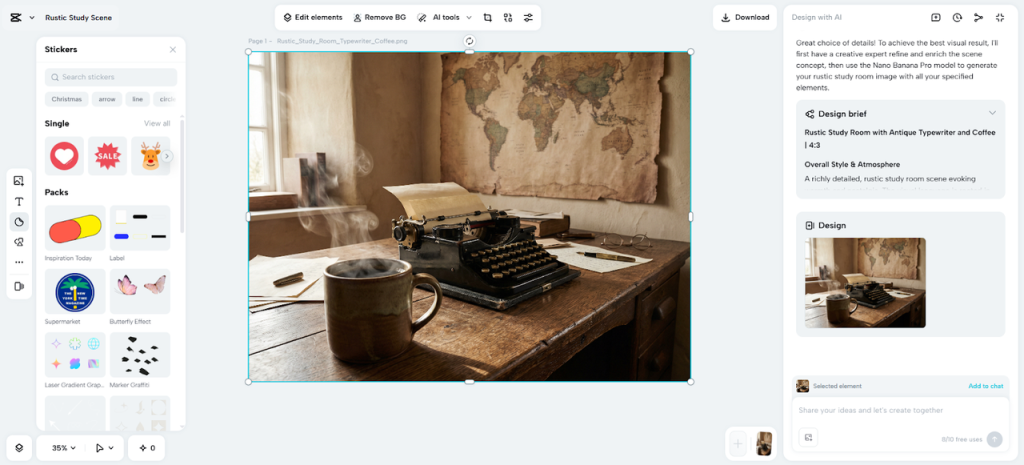The height and width of the screenshot is (465, 1024).
Task: Collapse the Design with AI panel
Action: point(999,18)
